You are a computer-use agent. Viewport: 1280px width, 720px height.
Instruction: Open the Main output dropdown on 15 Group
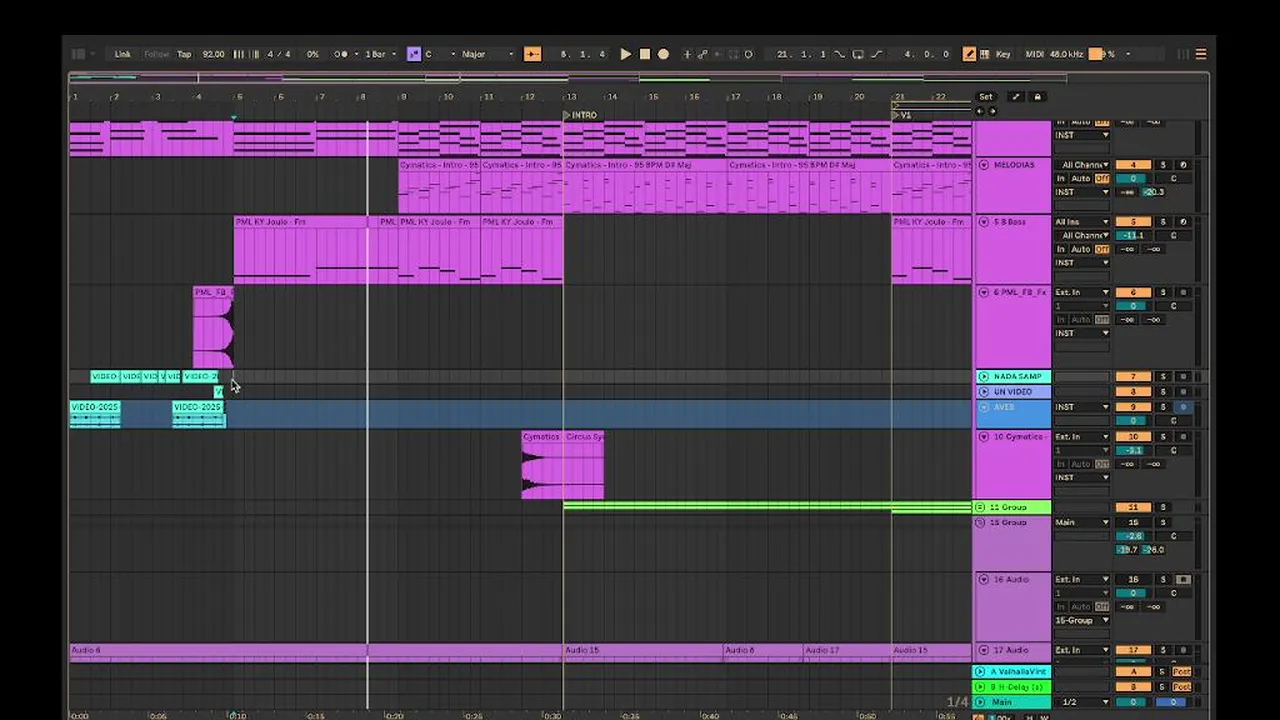pos(1082,522)
